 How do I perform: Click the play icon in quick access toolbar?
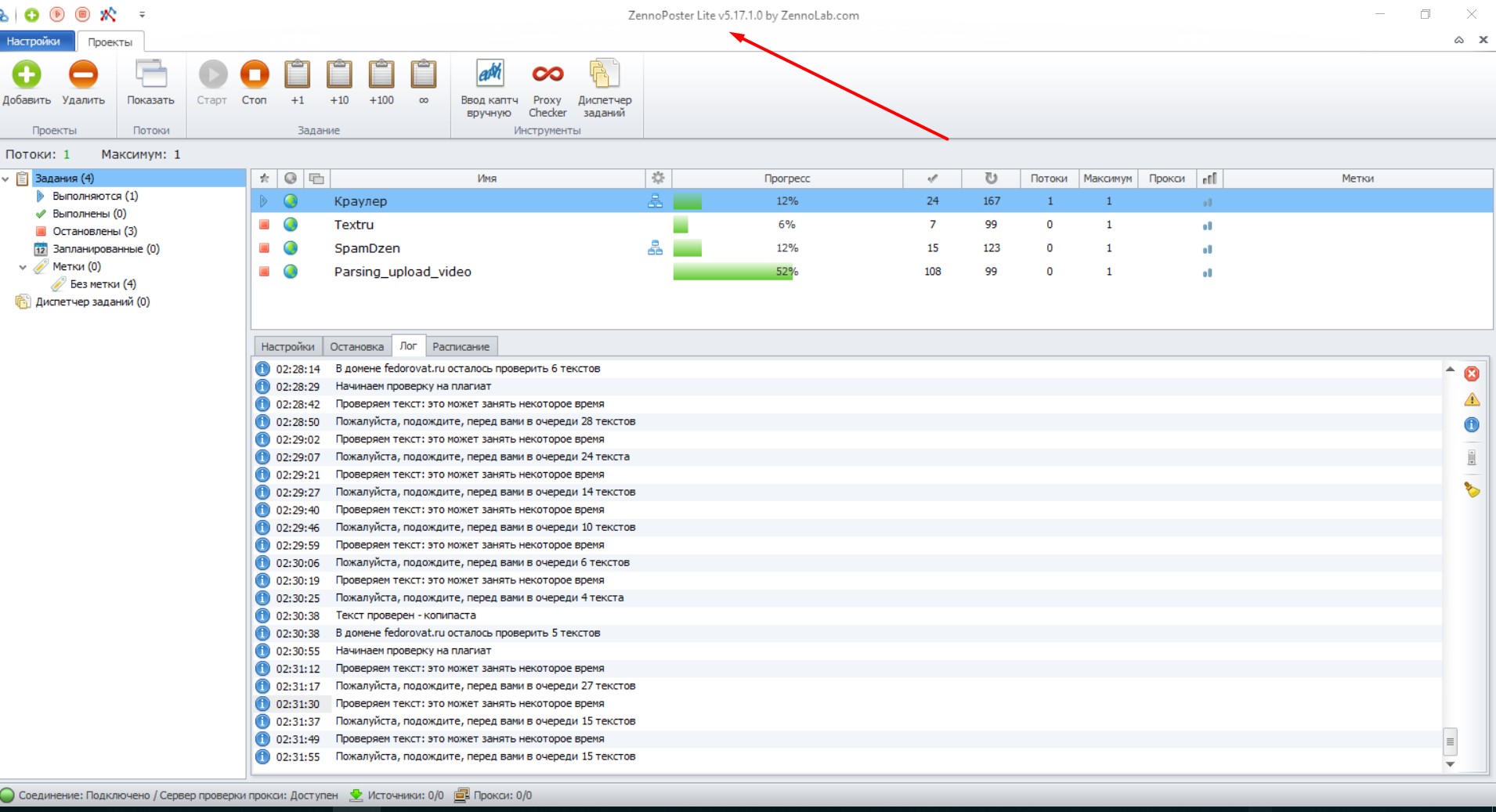[57, 14]
